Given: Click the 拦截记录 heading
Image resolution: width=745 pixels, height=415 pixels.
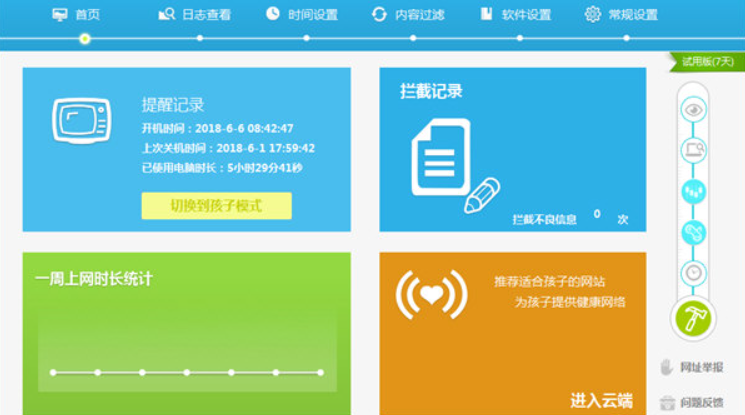Looking at the screenshot, I should click(431, 91).
